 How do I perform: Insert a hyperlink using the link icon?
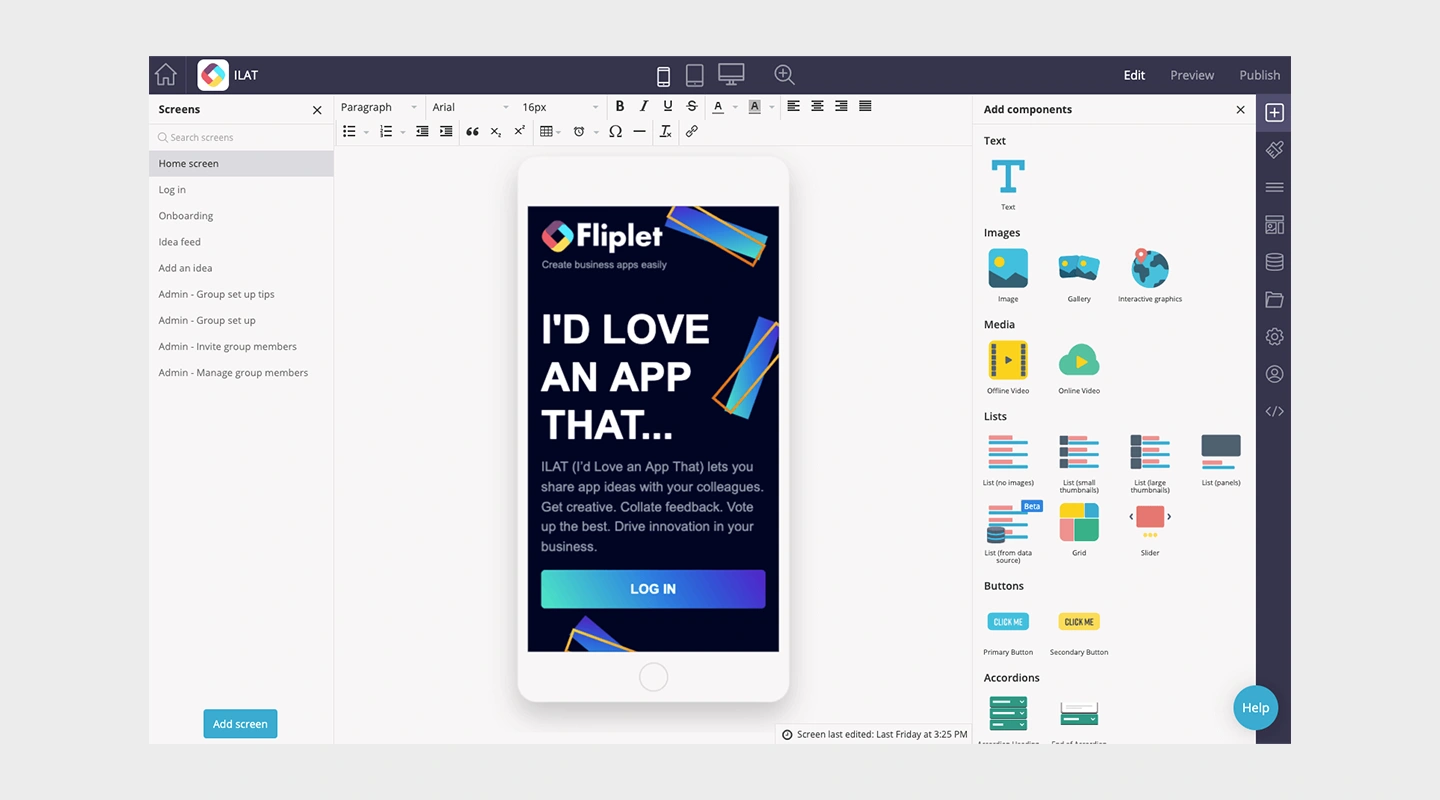tap(692, 131)
